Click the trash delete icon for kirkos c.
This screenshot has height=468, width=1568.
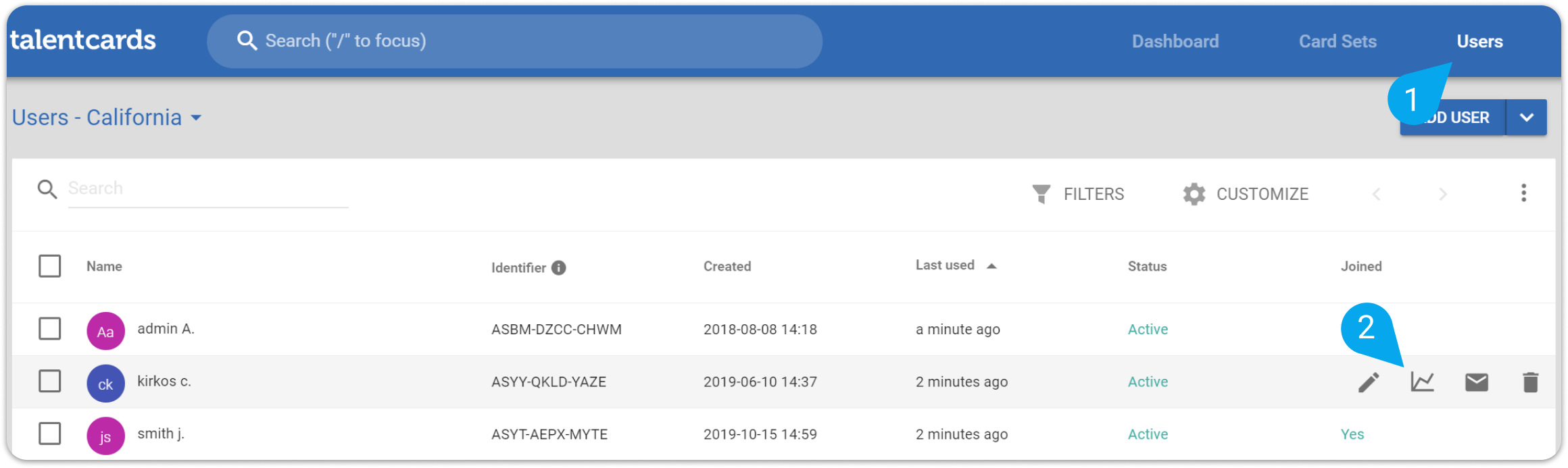click(x=1530, y=382)
